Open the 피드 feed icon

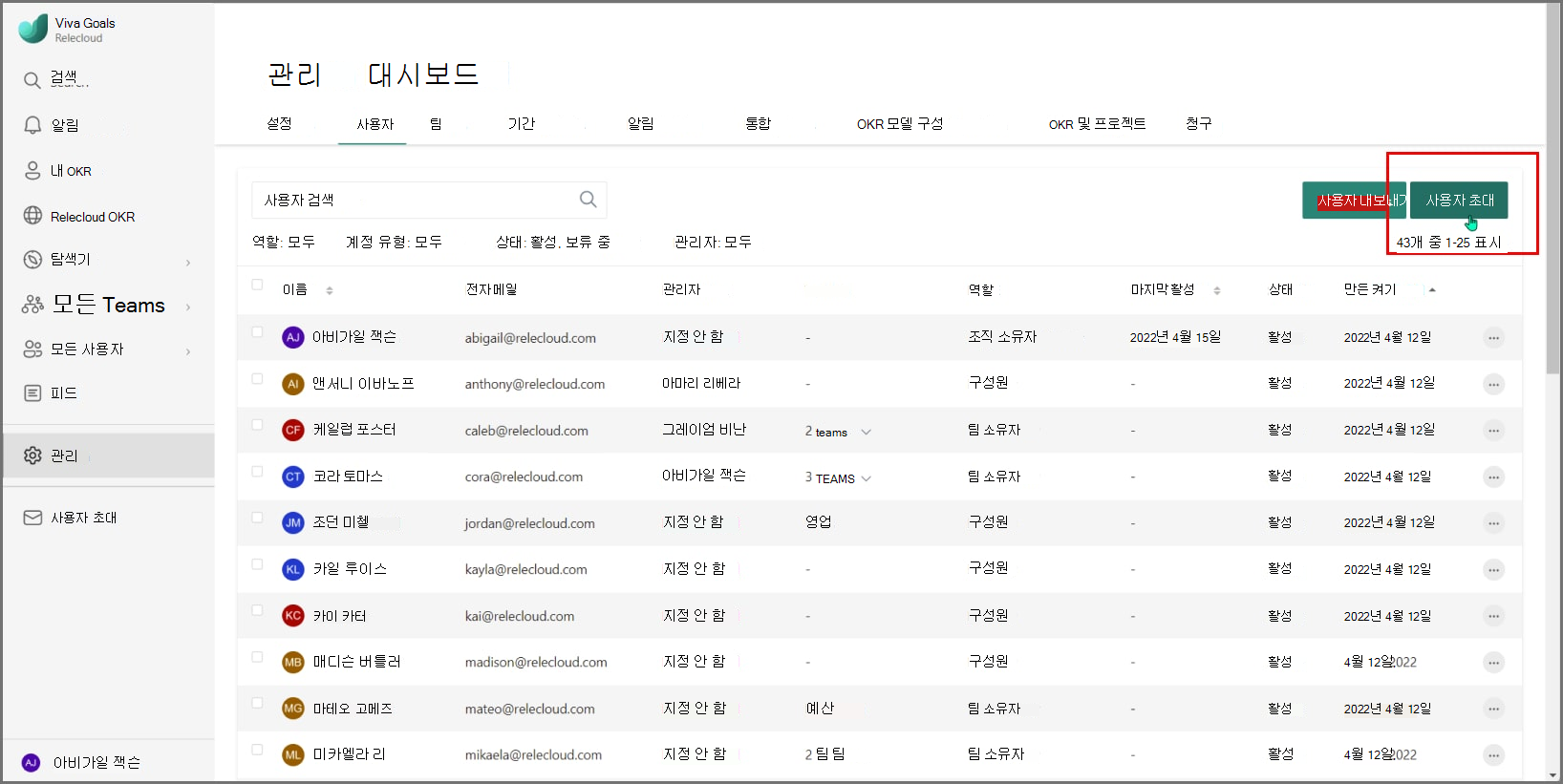[x=32, y=392]
